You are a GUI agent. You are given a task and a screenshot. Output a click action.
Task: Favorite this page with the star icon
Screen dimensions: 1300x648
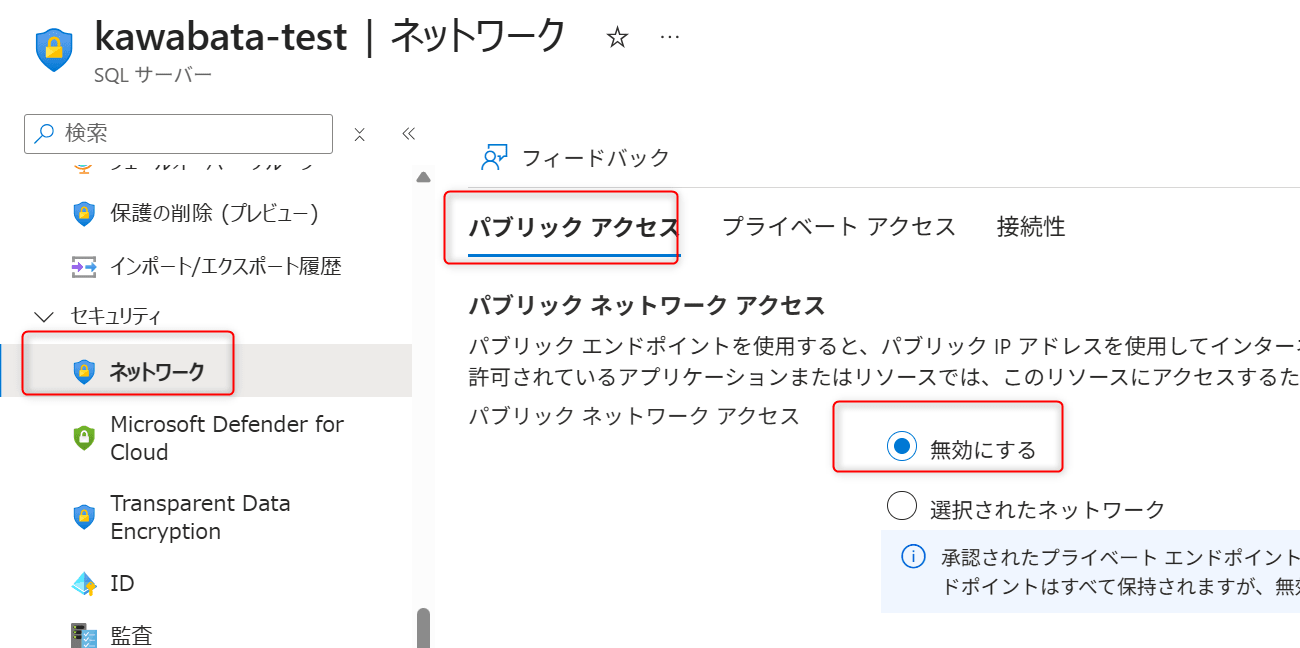tap(617, 38)
